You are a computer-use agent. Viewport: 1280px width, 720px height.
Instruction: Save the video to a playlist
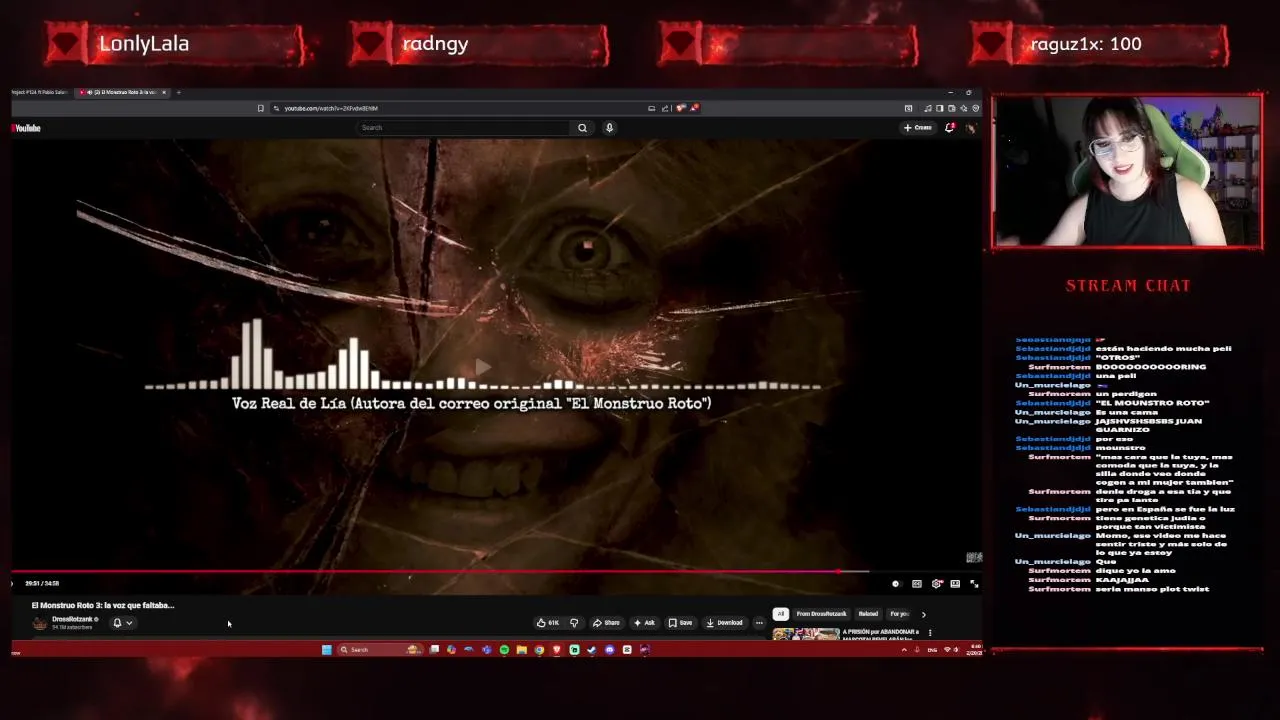pos(680,623)
